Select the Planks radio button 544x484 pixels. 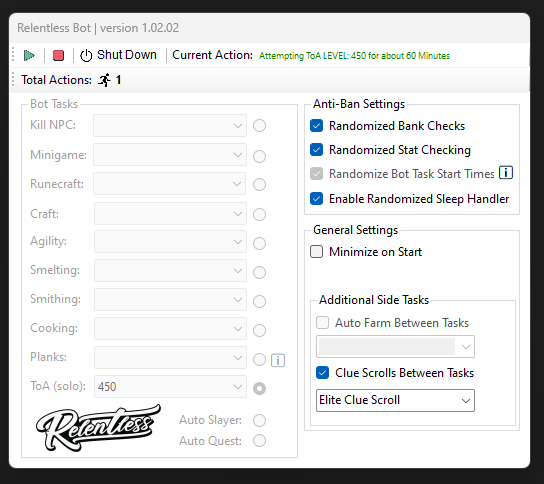(260, 359)
